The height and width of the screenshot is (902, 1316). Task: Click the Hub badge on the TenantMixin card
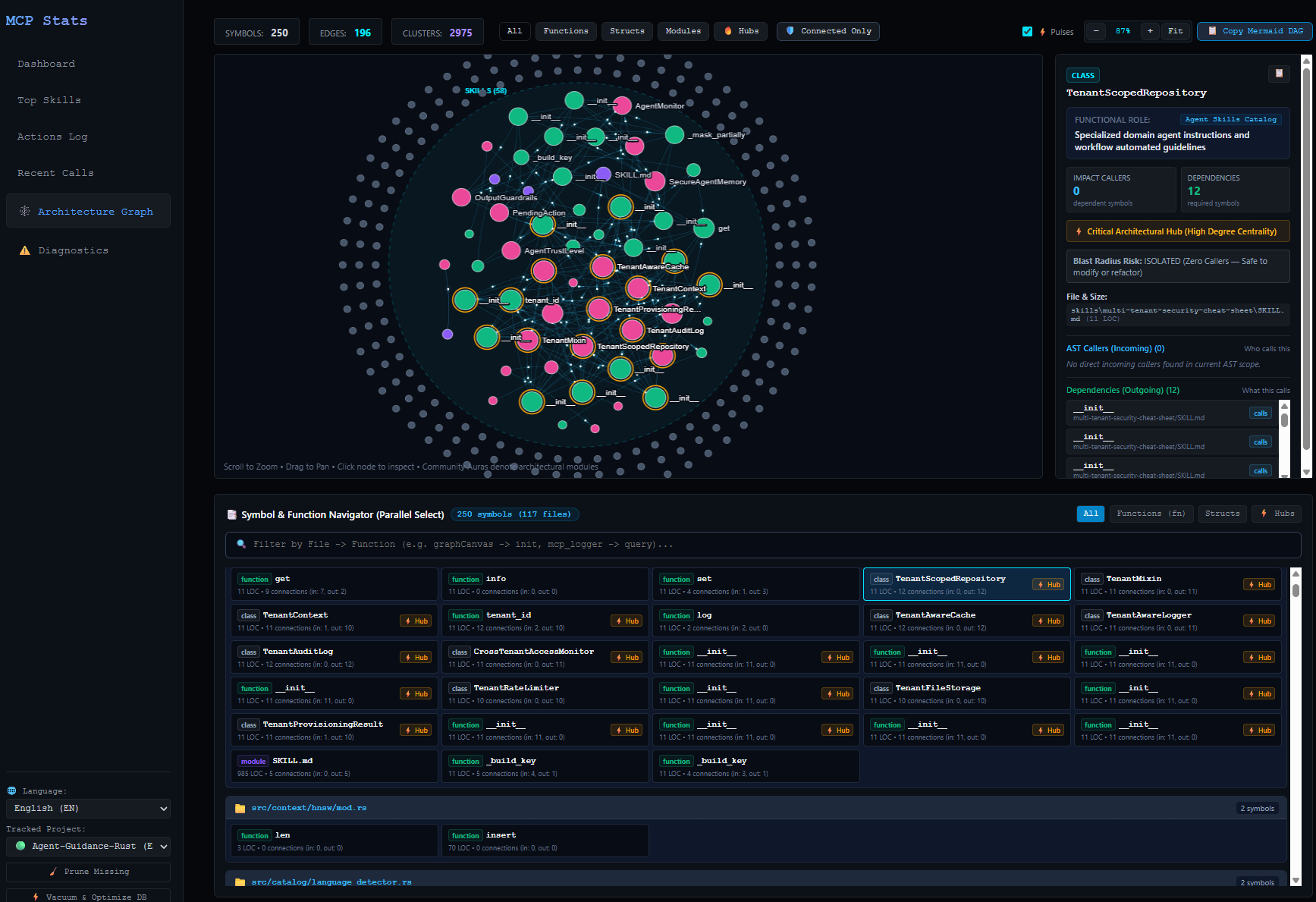point(1260,584)
